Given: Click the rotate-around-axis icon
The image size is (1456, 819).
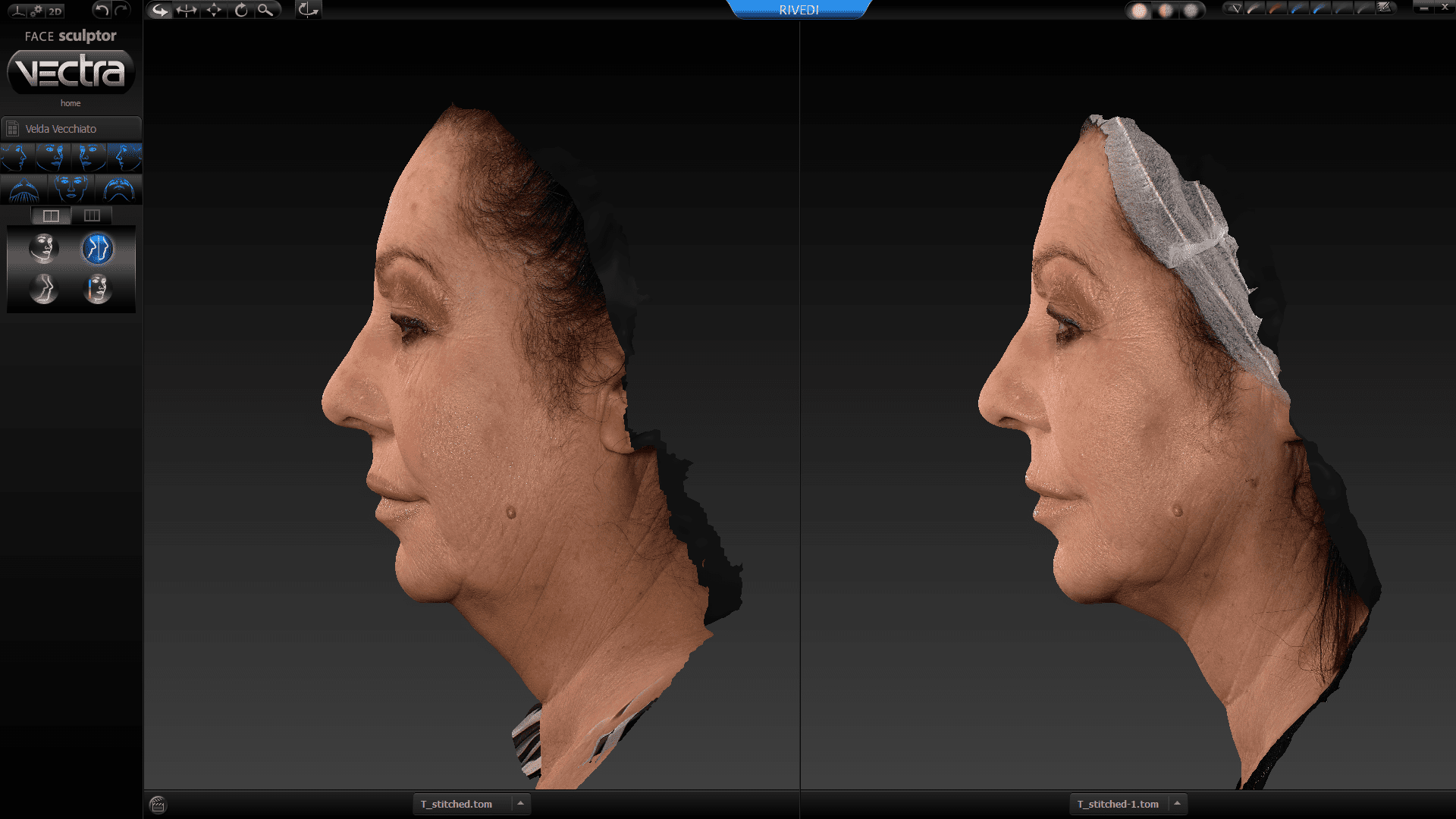Looking at the screenshot, I should 308,10.
